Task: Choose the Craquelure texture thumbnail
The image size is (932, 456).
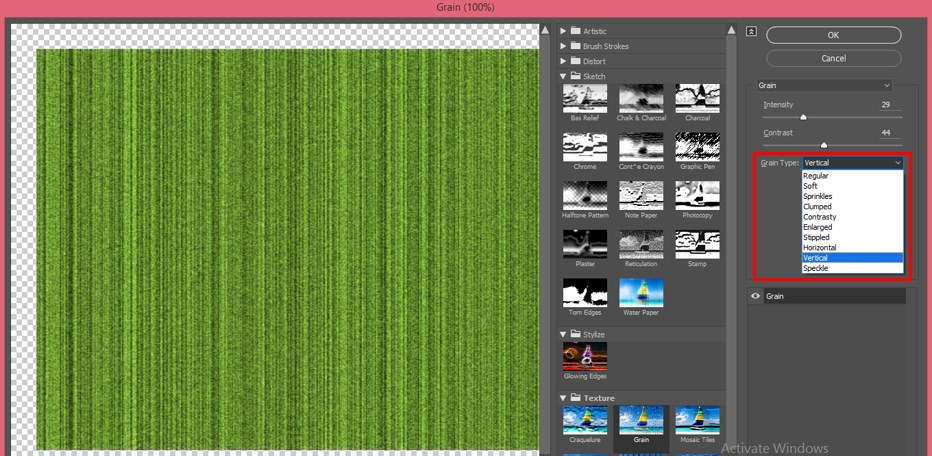Action: tap(585, 420)
